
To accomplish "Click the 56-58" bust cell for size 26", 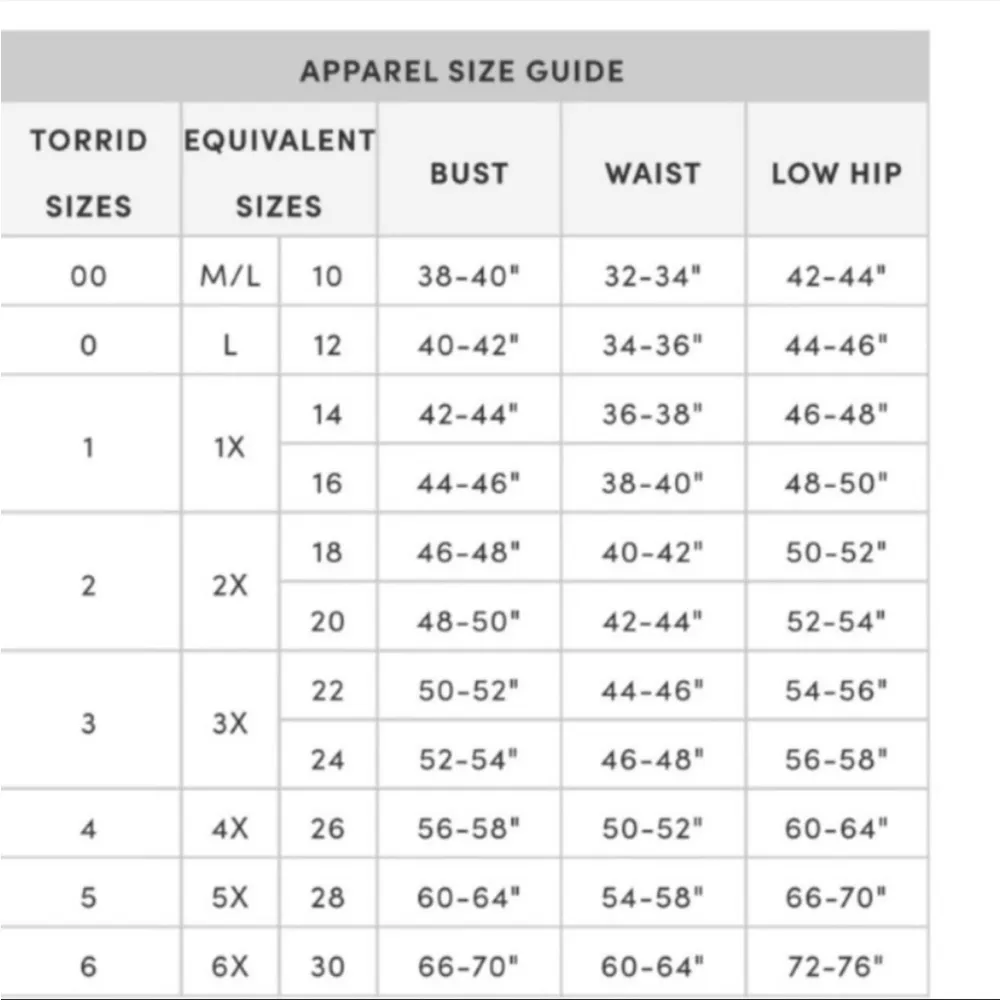I will click(469, 828).
